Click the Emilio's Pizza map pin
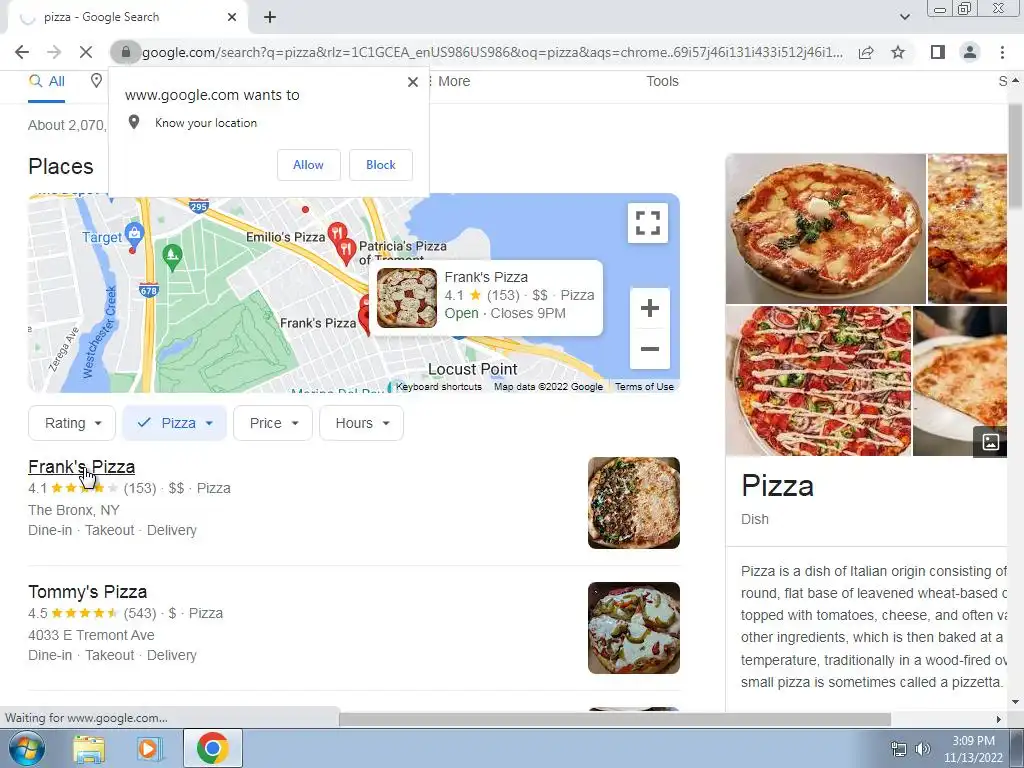 coord(337,234)
